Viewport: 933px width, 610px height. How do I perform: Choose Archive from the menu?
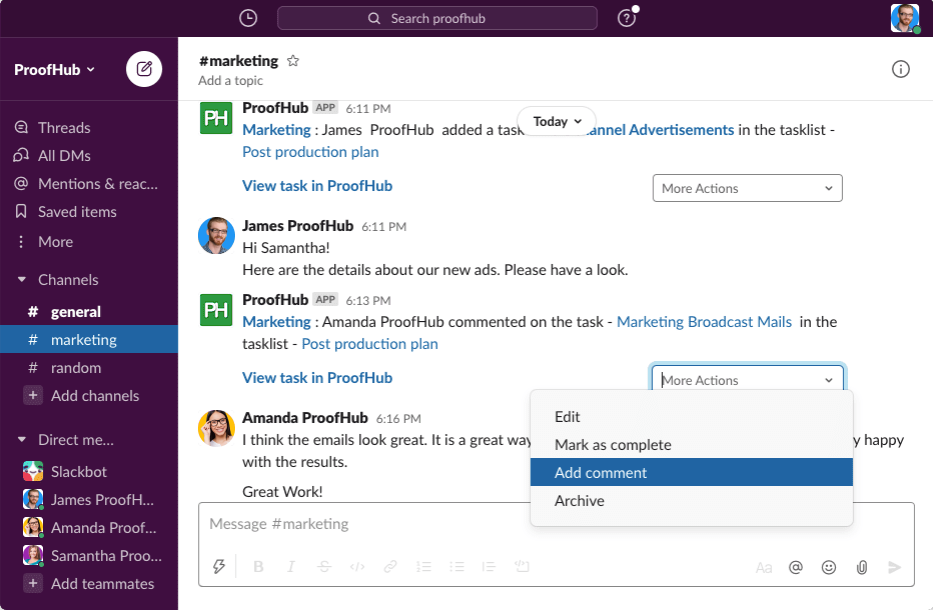[x=691, y=500]
